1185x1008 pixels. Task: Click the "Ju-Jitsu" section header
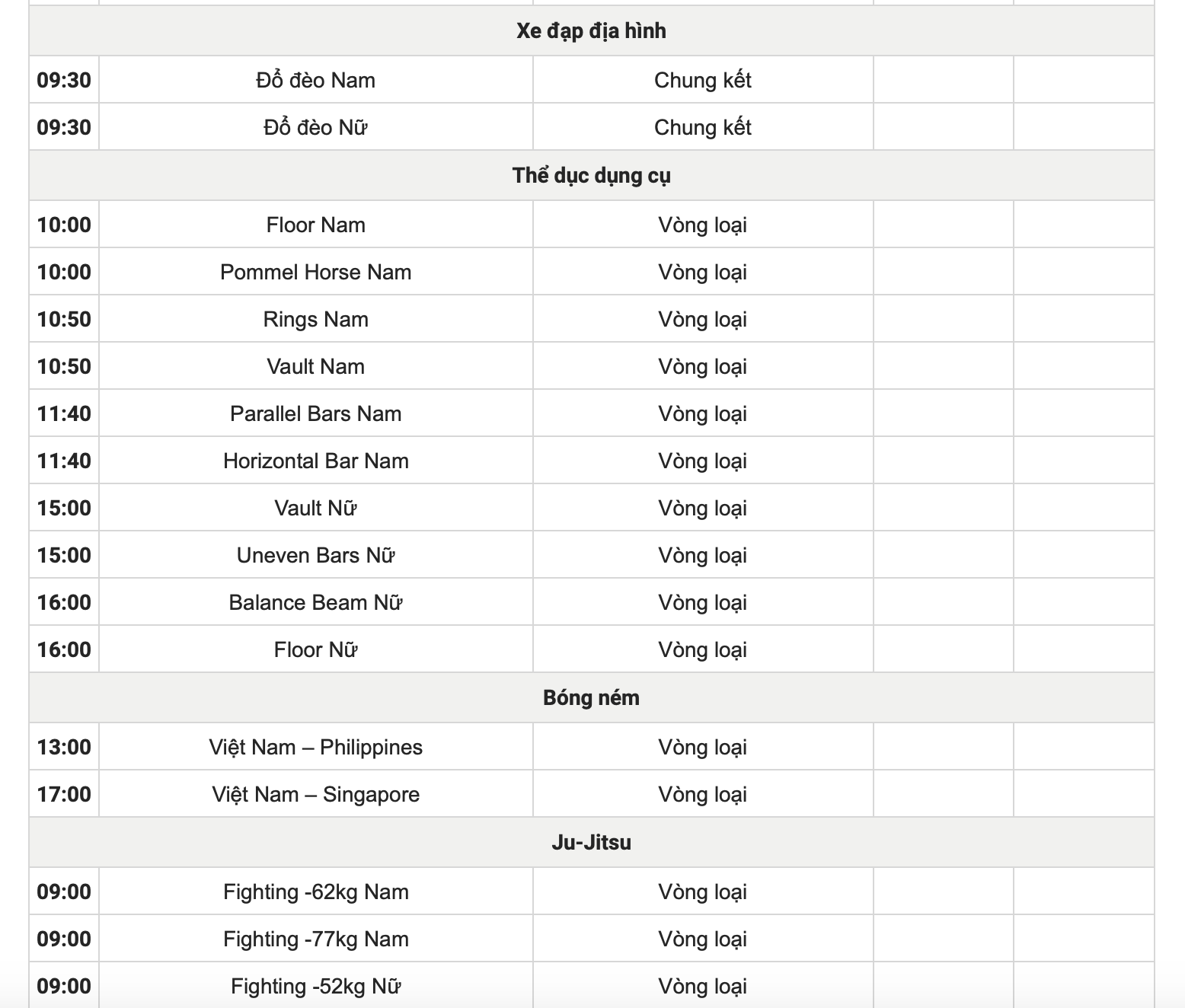click(591, 843)
